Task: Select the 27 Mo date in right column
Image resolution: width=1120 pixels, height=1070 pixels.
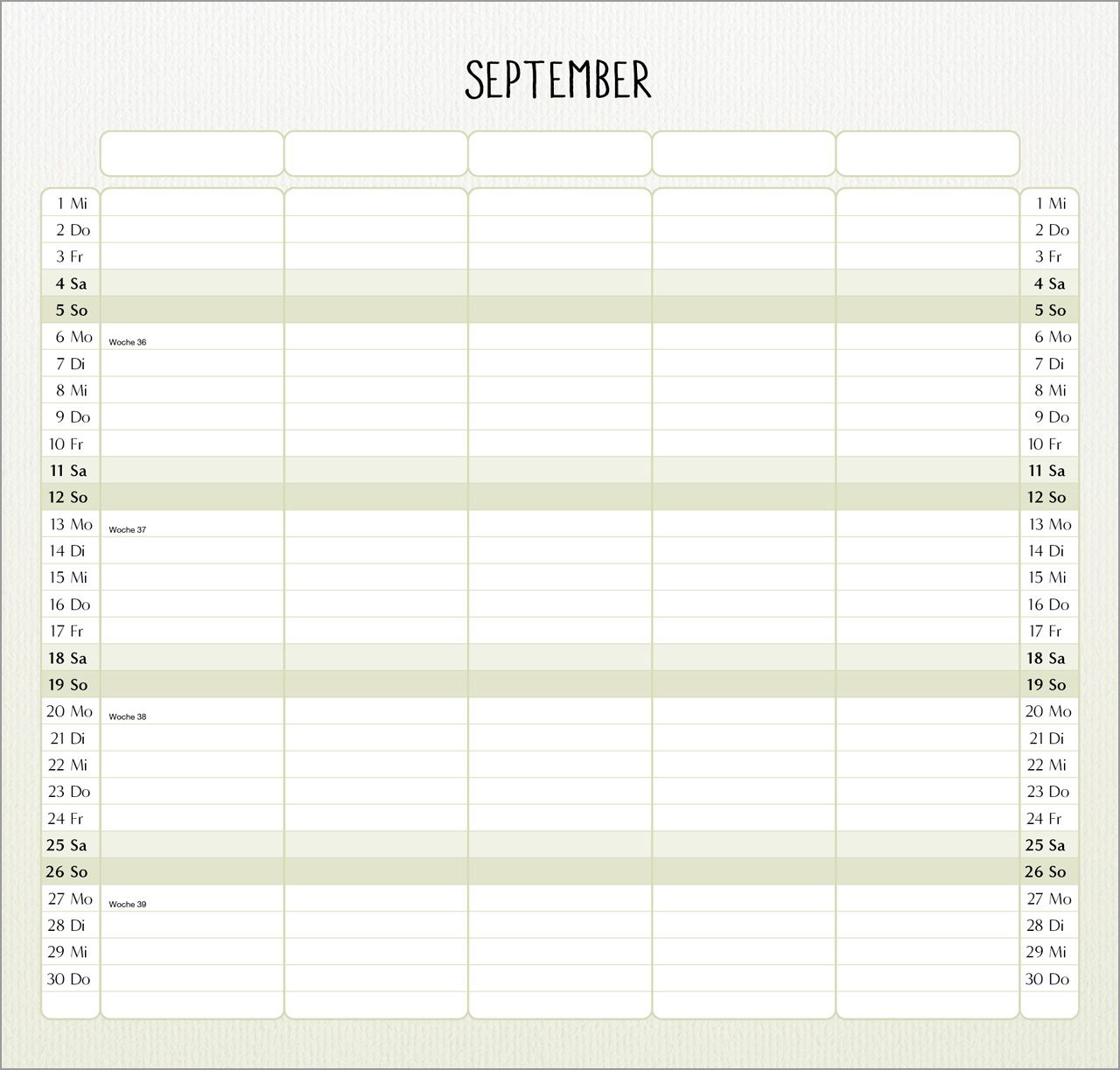Action: pos(1049,899)
